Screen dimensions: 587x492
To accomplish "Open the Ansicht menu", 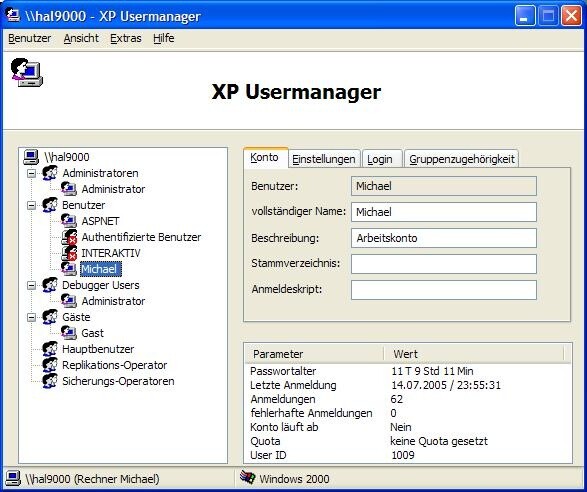I will pyautogui.click(x=81, y=38).
